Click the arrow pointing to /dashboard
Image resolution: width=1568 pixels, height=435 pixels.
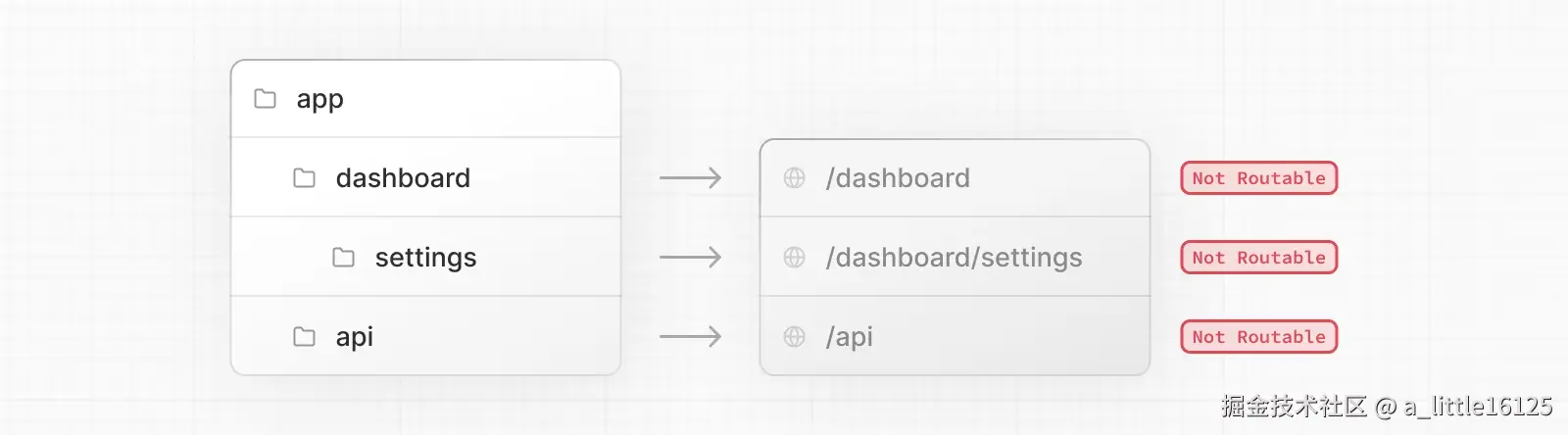(x=690, y=178)
